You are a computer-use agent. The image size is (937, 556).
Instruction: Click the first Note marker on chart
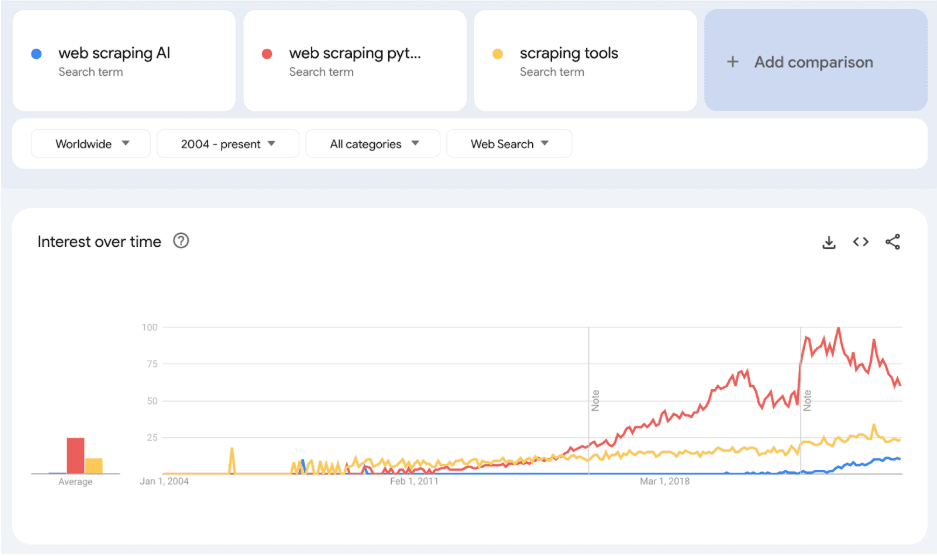click(596, 400)
